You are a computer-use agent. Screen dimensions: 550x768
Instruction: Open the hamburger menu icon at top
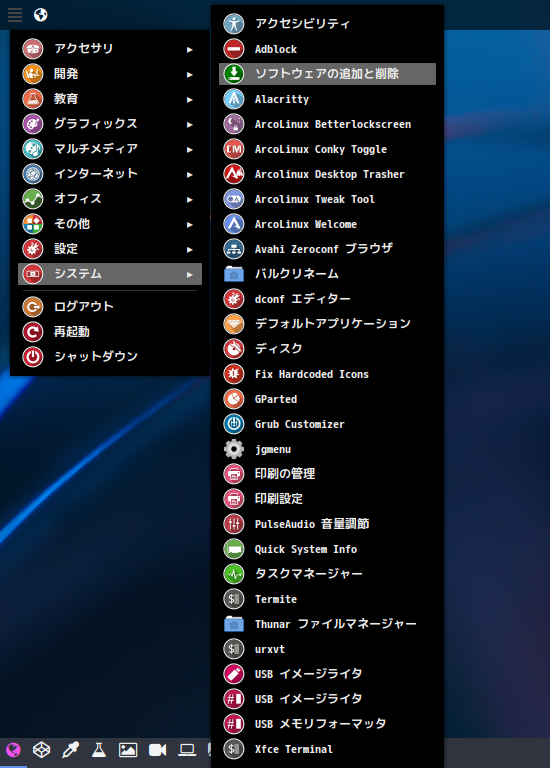[x=15, y=15]
